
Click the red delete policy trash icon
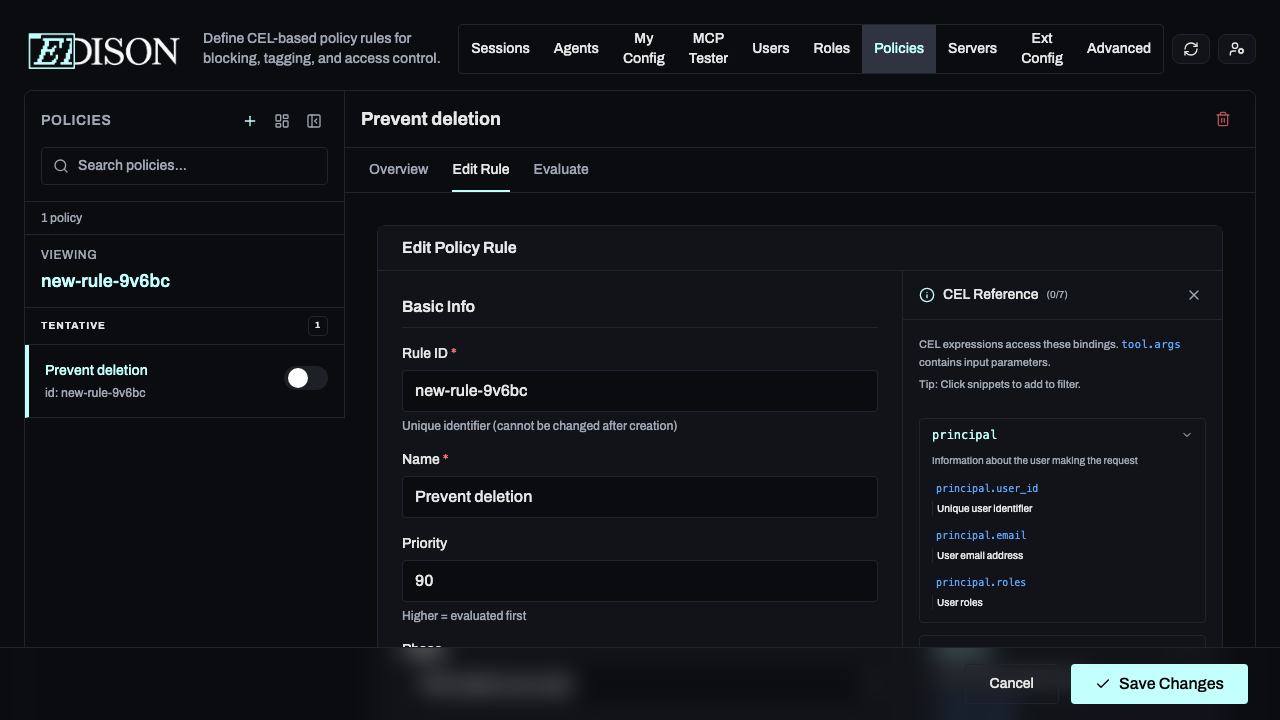1222,119
